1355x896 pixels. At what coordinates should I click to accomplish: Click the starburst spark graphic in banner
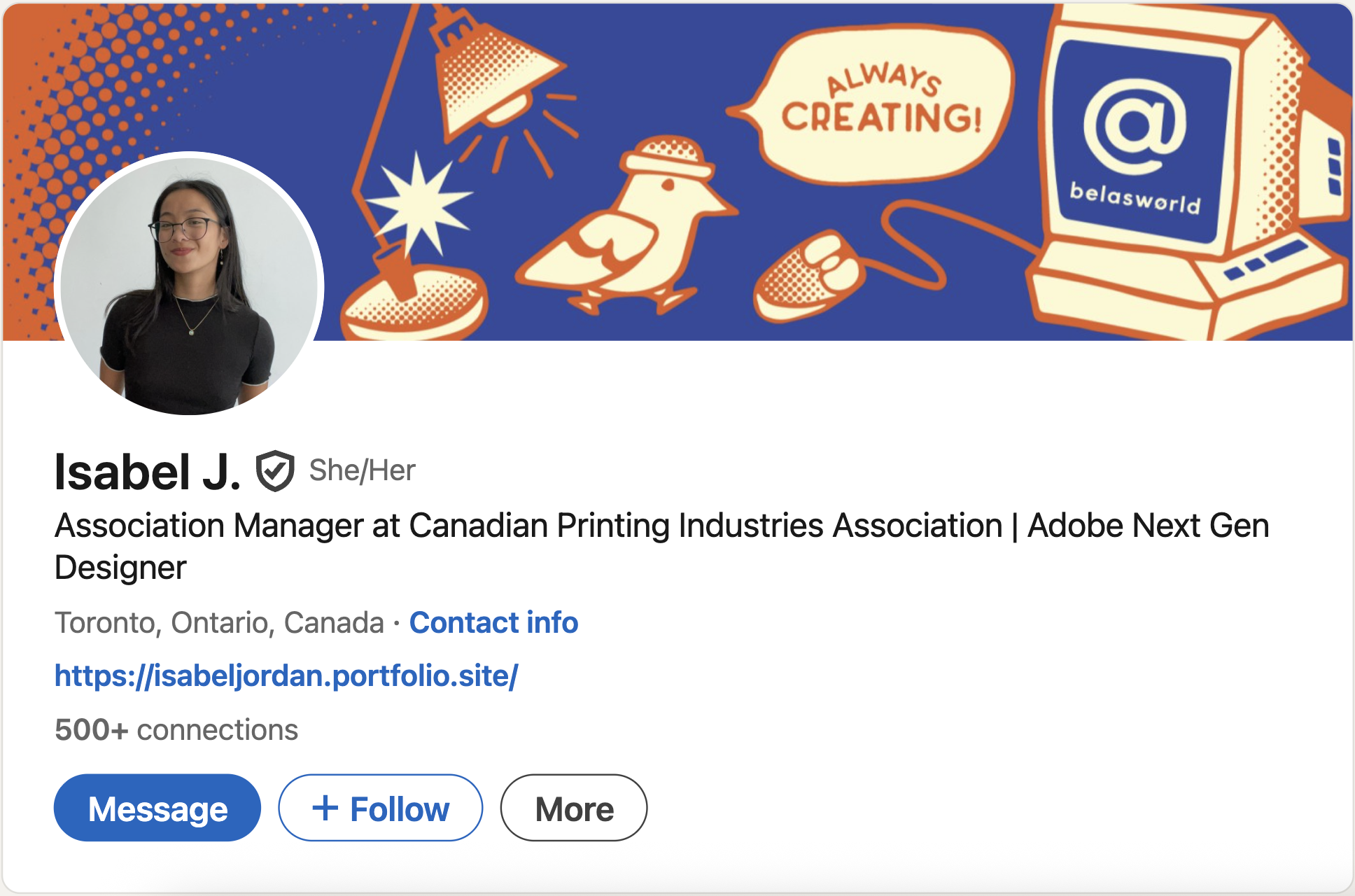click(419, 204)
